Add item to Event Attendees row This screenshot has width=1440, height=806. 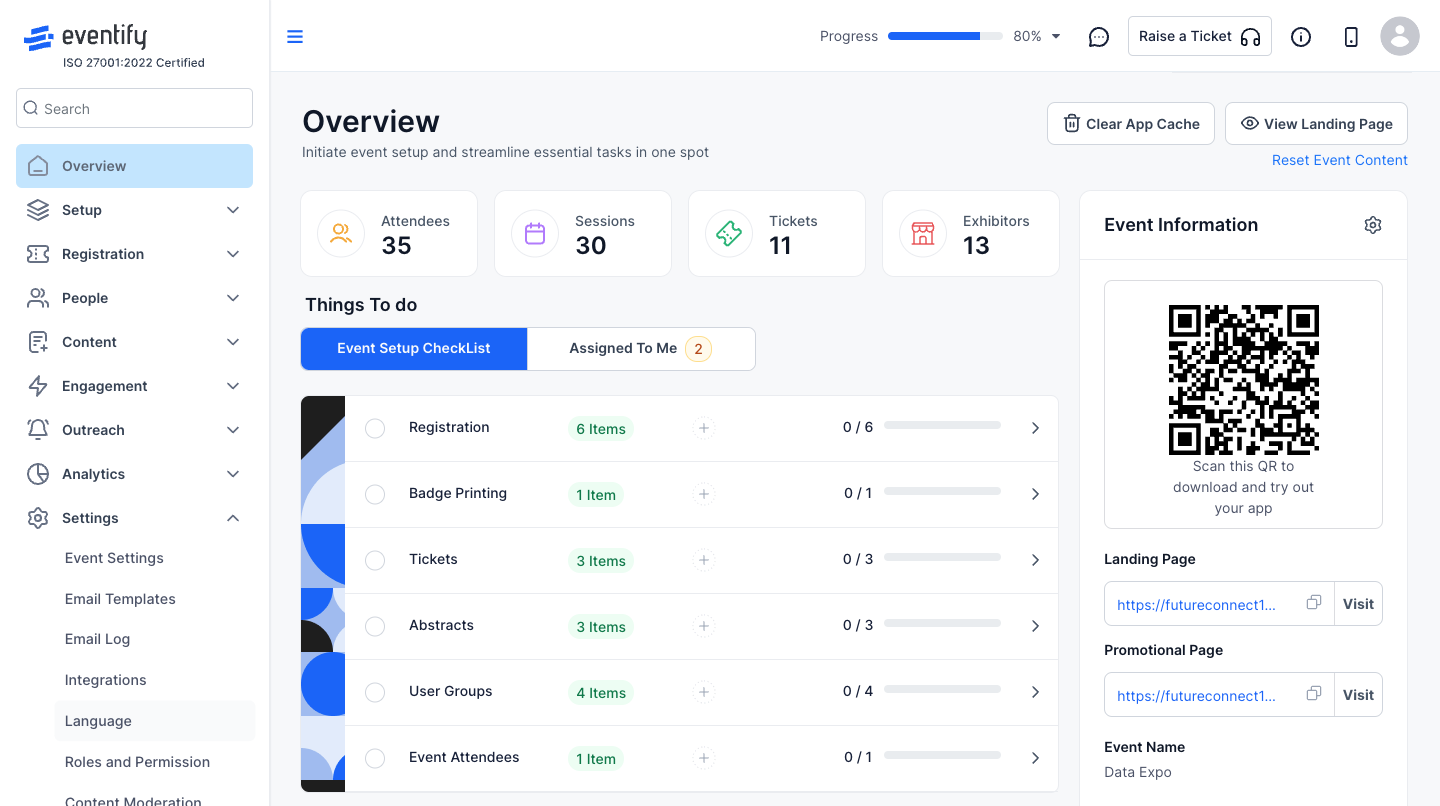point(704,758)
